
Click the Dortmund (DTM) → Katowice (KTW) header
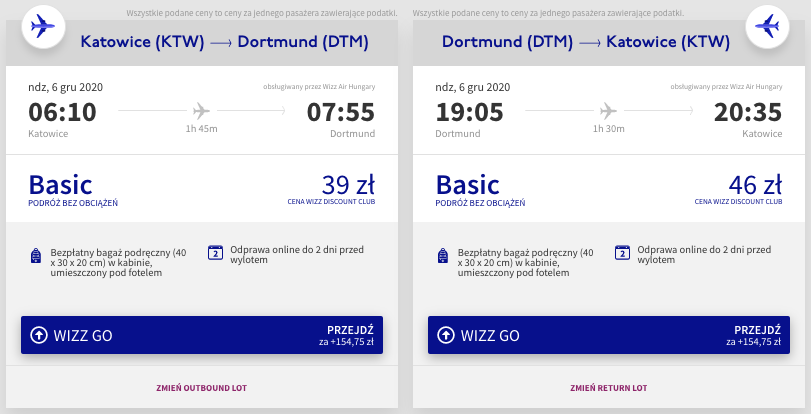586,43
